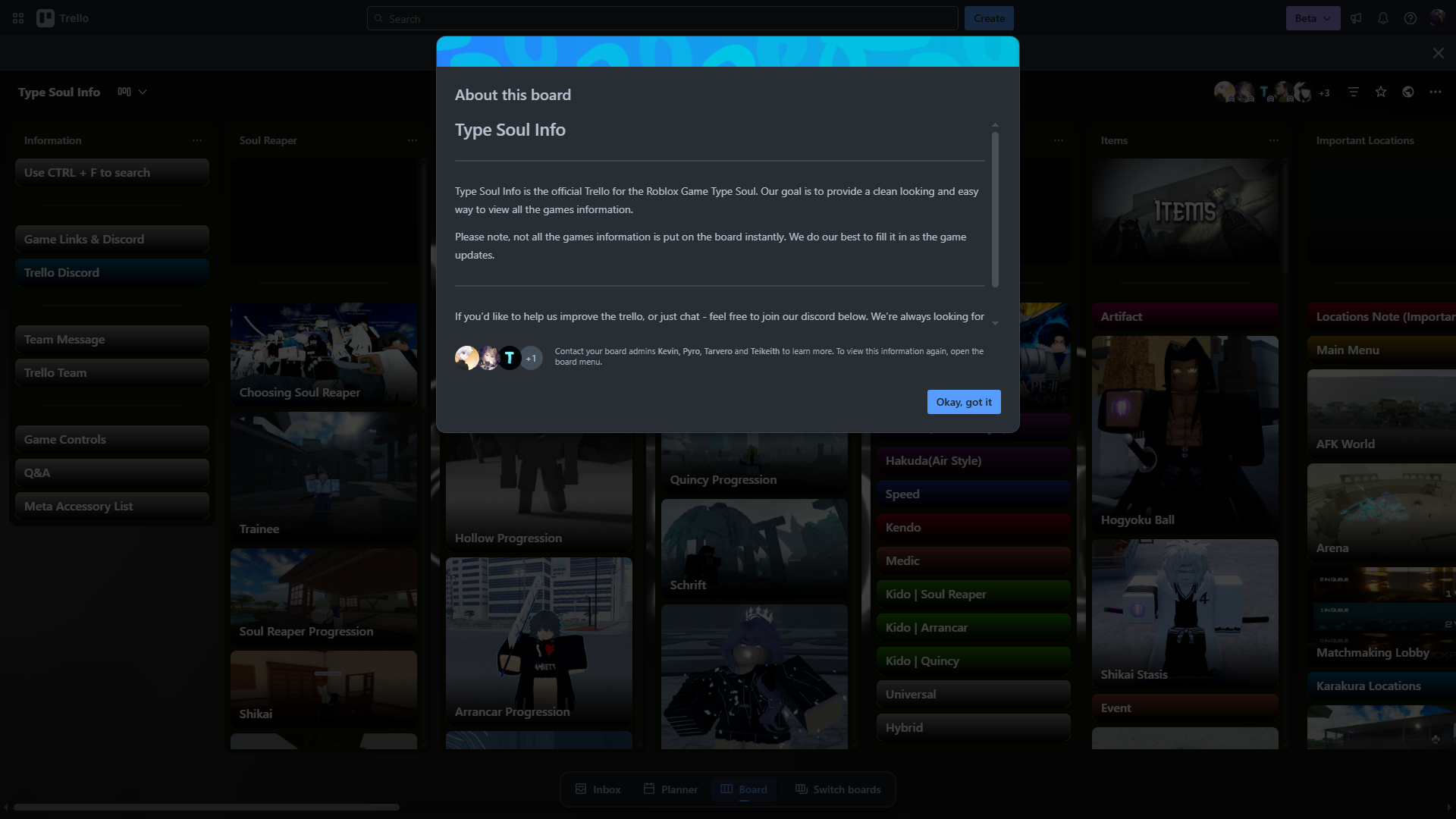Open Switch boards
The image size is (1456, 819).
838,789
